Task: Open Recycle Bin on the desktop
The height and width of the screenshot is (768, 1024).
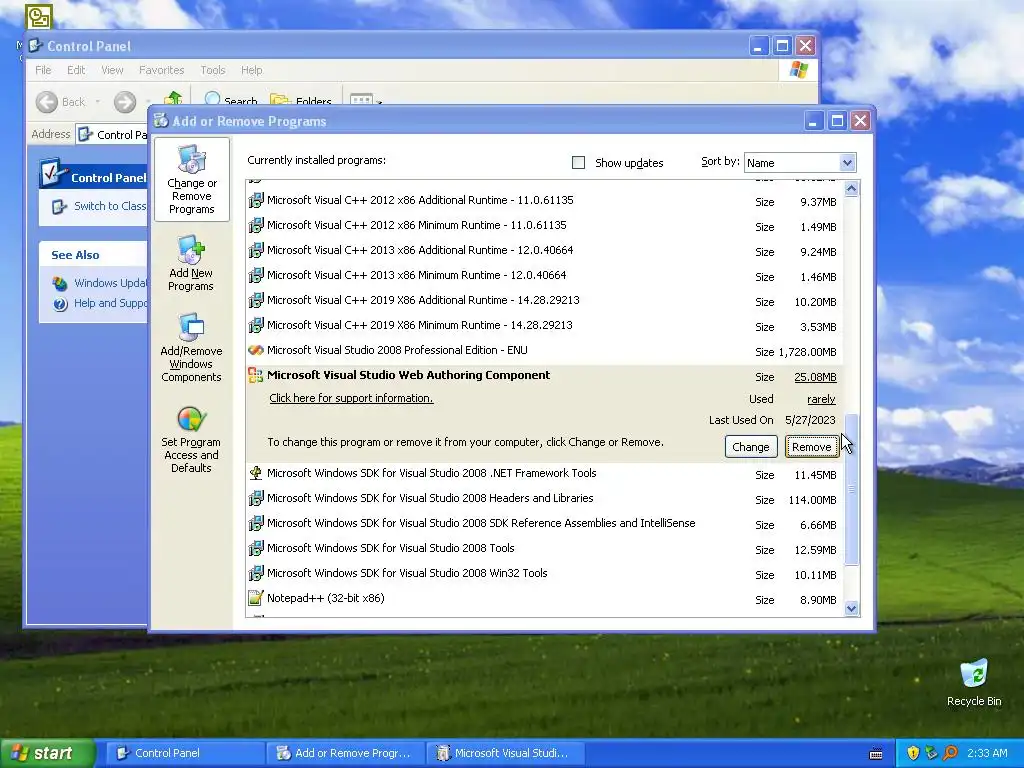Action: [974, 682]
